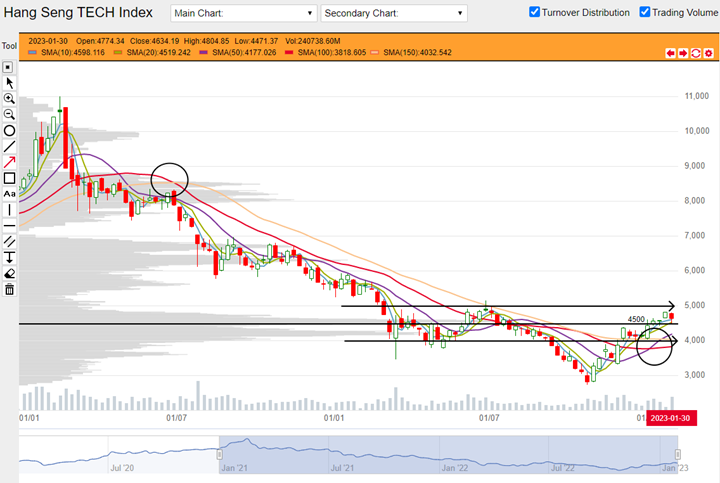Click the SMA(20):4519.242 value text
This screenshot has width=720, height=483.
coord(158,53)
